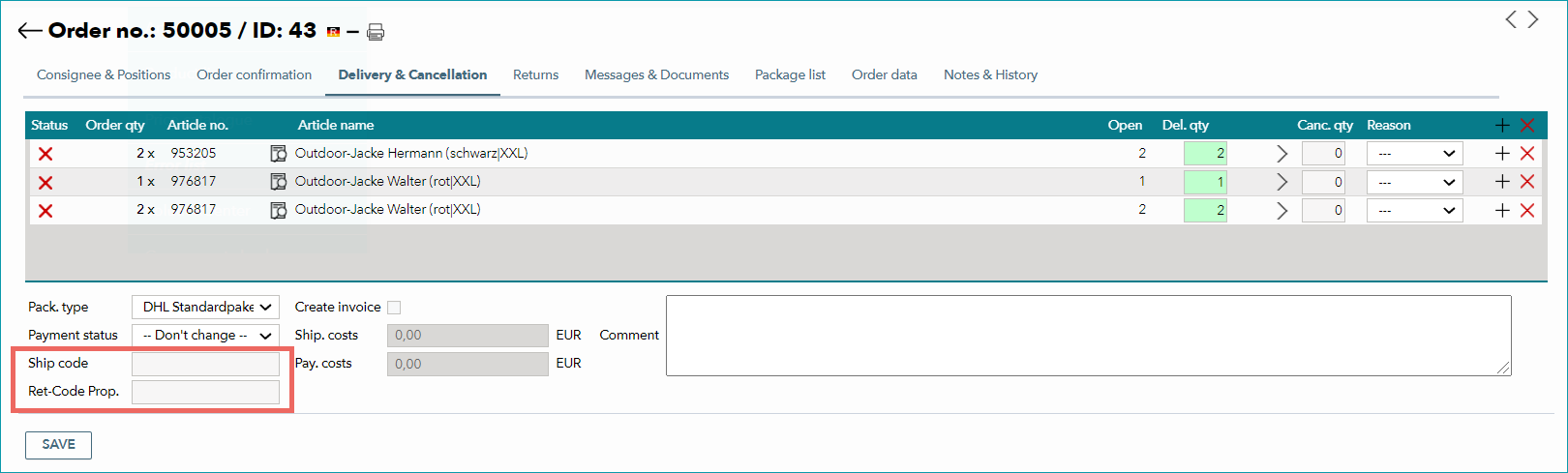Click the flag icon next to ID 43
This screenshot has height=473, width=1568.
point(333,32)
